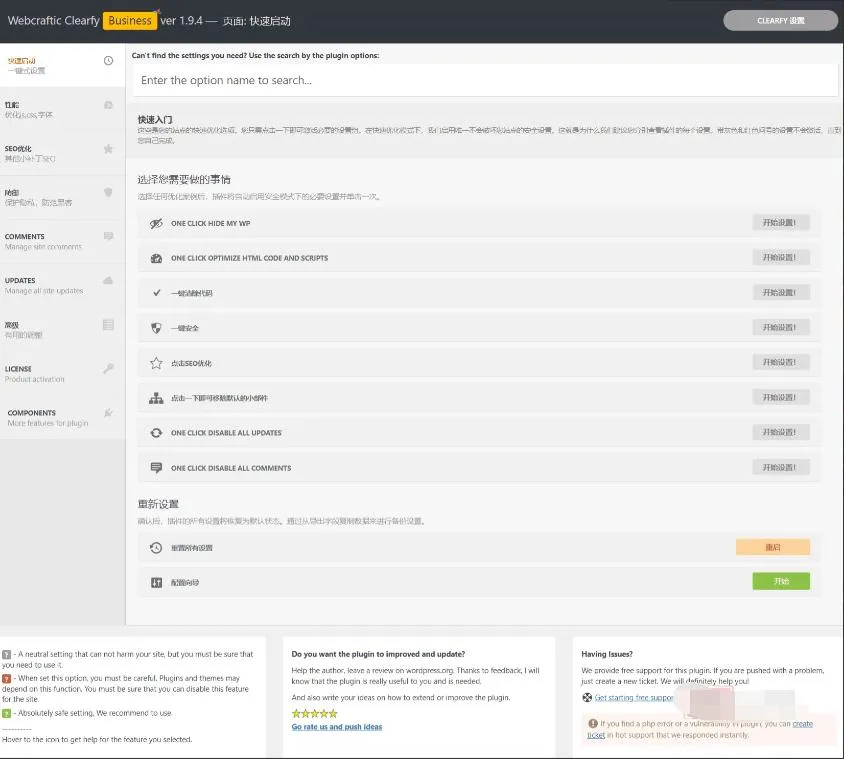Click the green question-mark legend icon for safe setting
844x759 pixels.
click(6, 713)
